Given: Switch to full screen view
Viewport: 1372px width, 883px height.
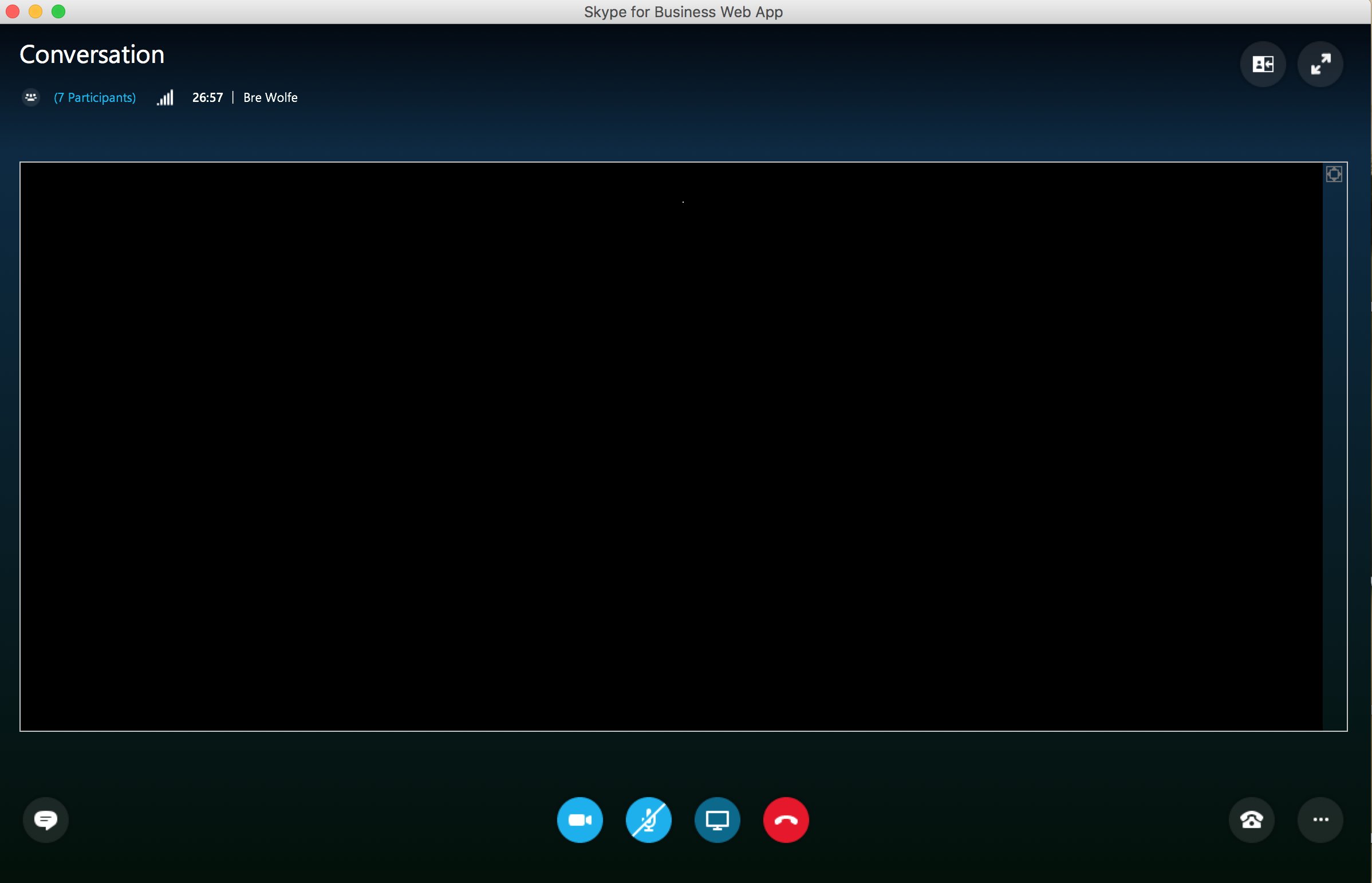Looking at the screenshot, I should click(1320, 64).
